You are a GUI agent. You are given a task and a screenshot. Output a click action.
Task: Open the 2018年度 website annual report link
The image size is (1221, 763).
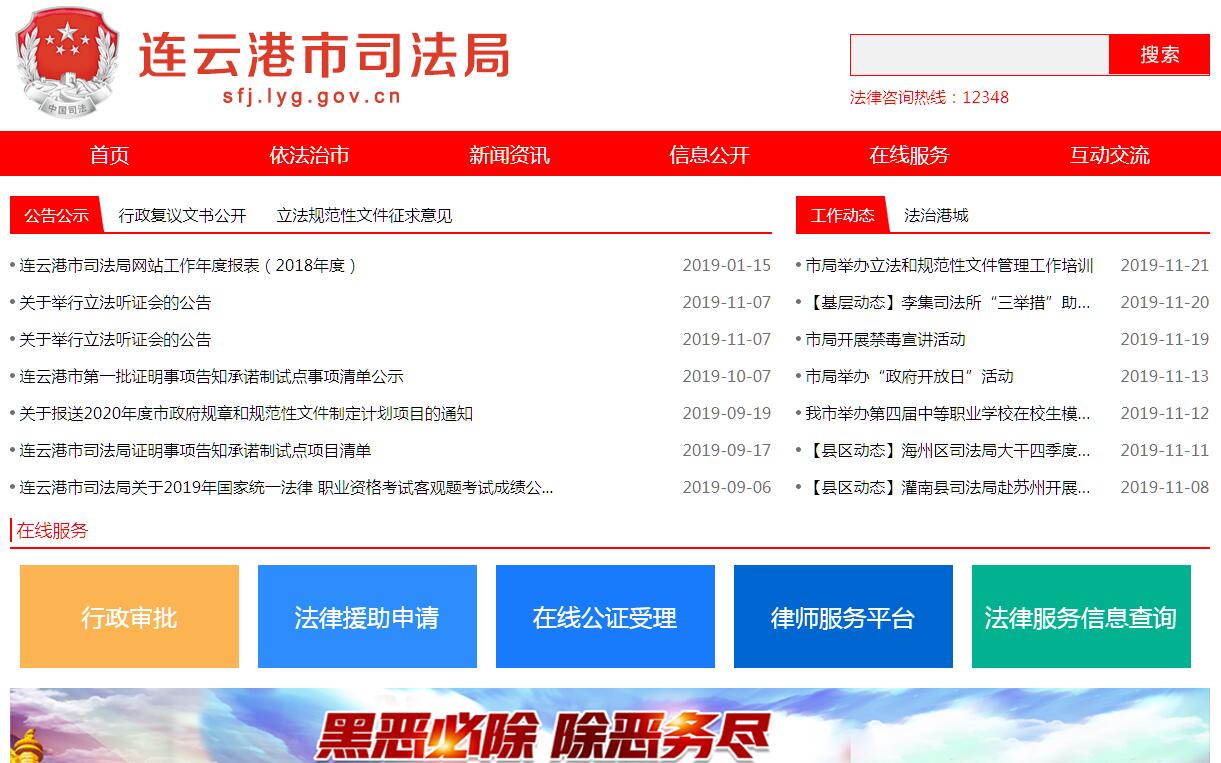coord(188,266)
